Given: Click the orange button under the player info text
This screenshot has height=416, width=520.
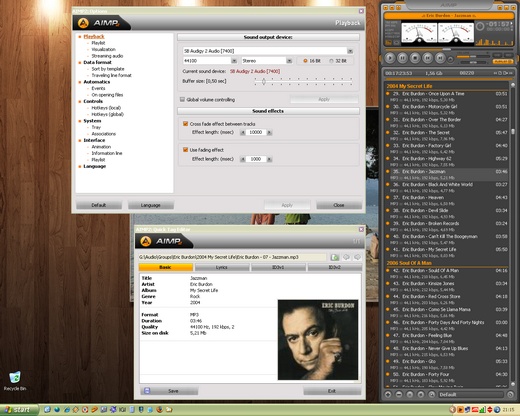Looking at the screenshot, I should [388, 43].
